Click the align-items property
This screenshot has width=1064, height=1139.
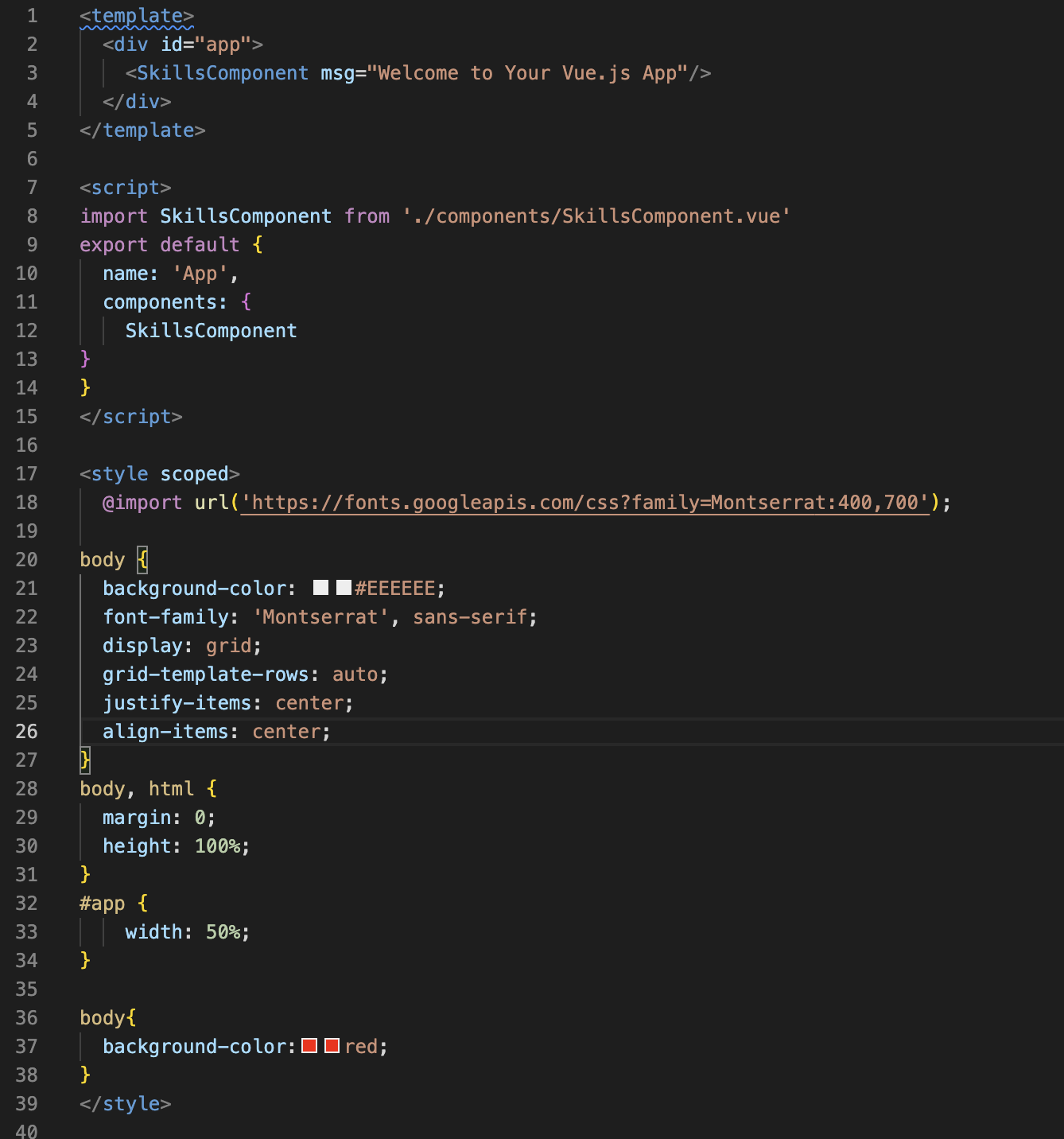coord(165,732)
